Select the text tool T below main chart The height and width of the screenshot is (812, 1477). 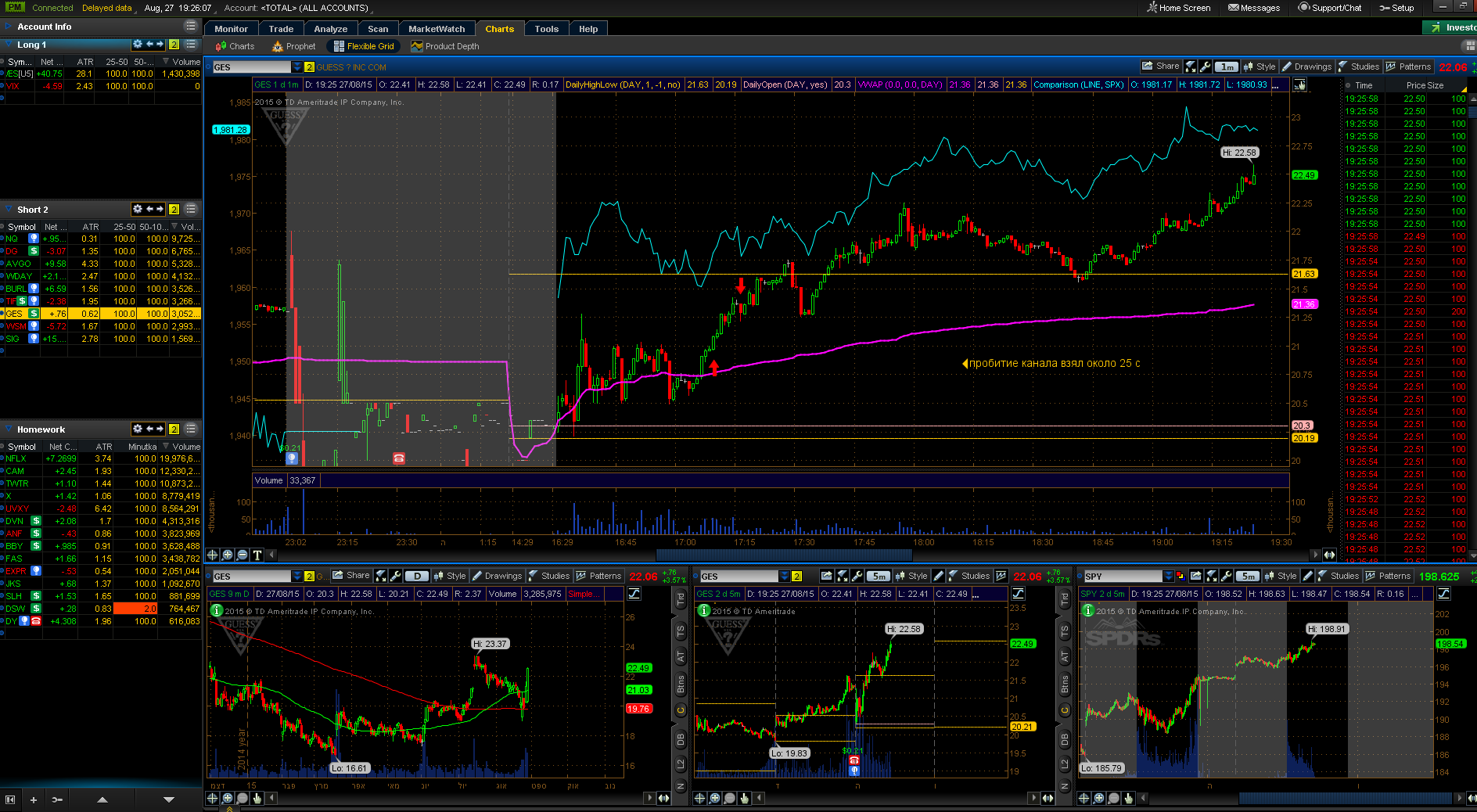[x=257, y=555]
